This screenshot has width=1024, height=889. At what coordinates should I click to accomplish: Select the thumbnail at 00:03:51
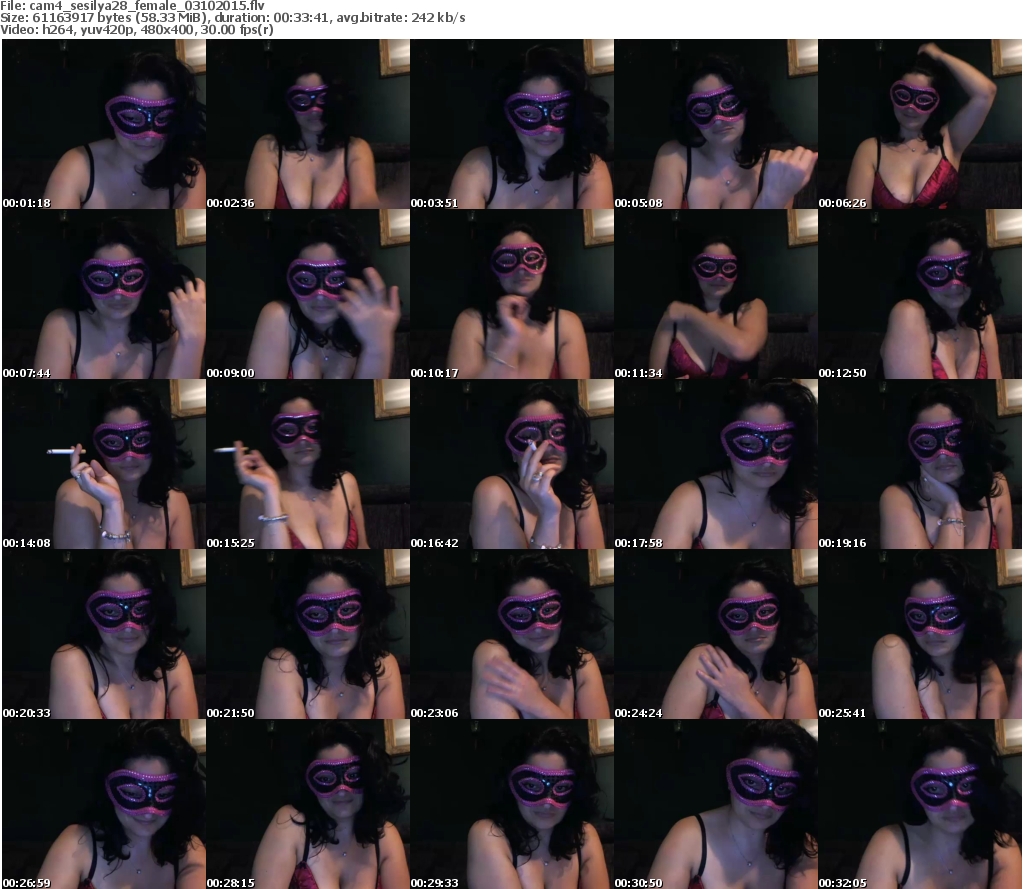(x=512, y=124)
